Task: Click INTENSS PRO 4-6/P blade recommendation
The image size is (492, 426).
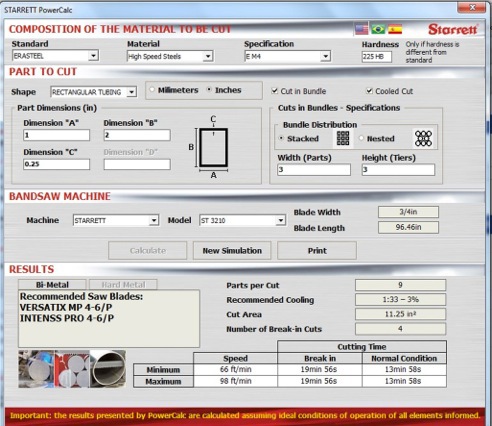Action: pyautogui.click(x=67, y=318)
